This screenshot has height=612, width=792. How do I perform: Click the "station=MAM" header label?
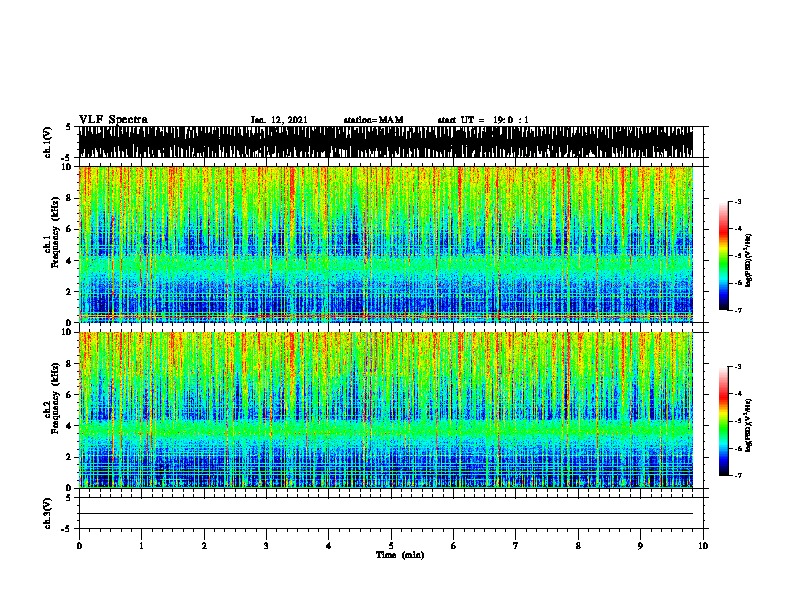(373, 120)
